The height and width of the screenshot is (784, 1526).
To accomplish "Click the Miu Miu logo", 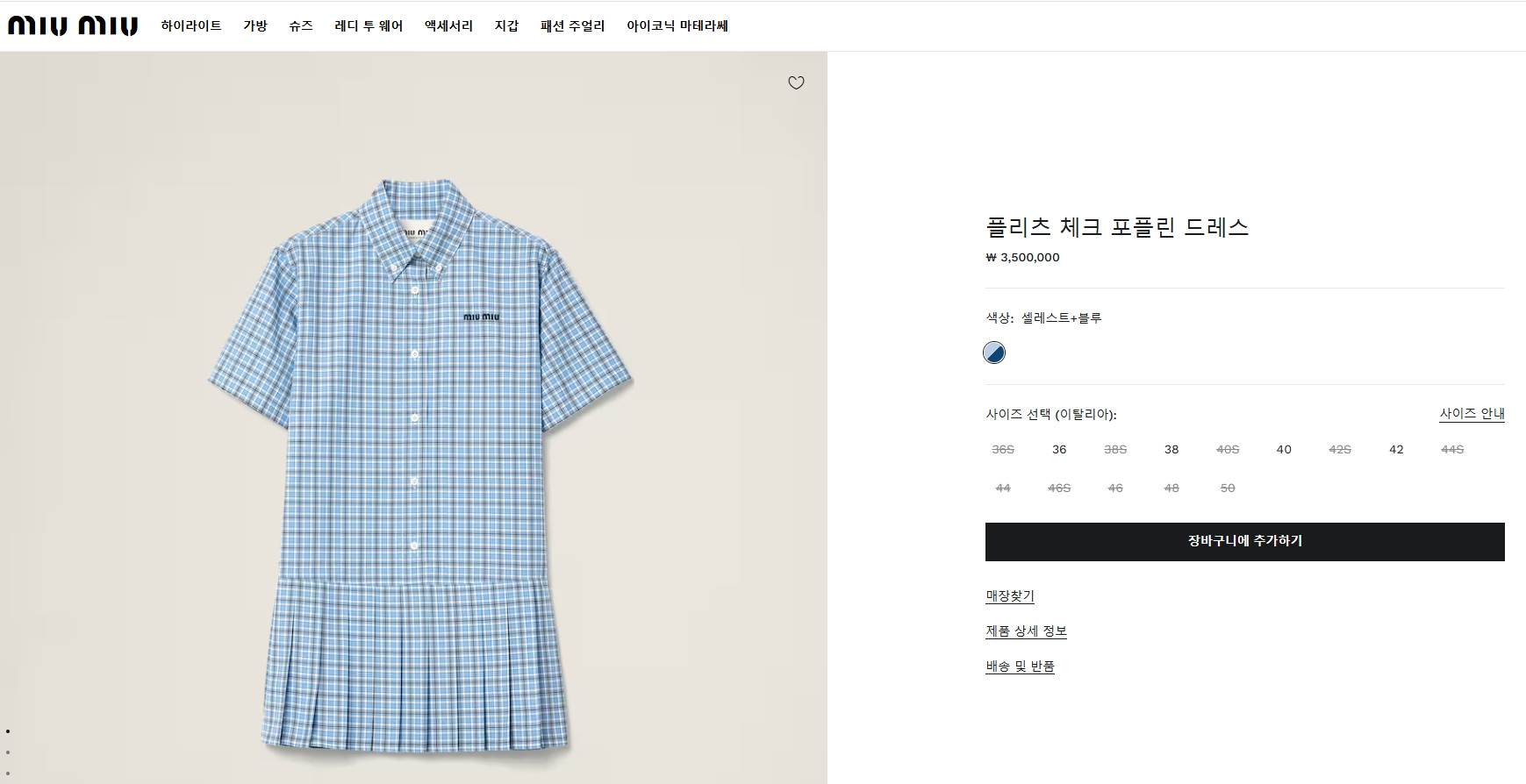I will point(73,26).
